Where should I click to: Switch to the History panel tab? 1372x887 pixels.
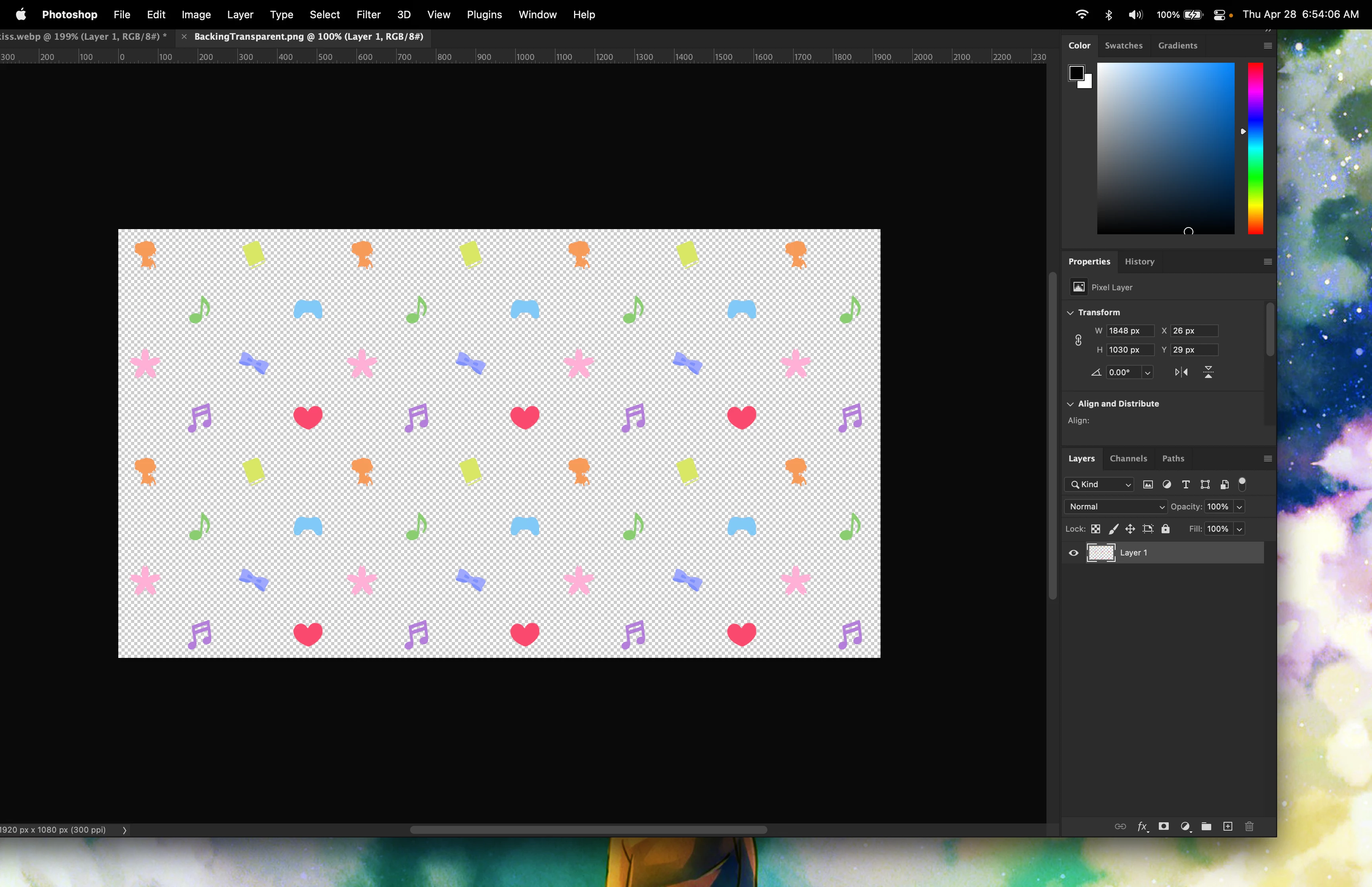tap(1139, 262)
